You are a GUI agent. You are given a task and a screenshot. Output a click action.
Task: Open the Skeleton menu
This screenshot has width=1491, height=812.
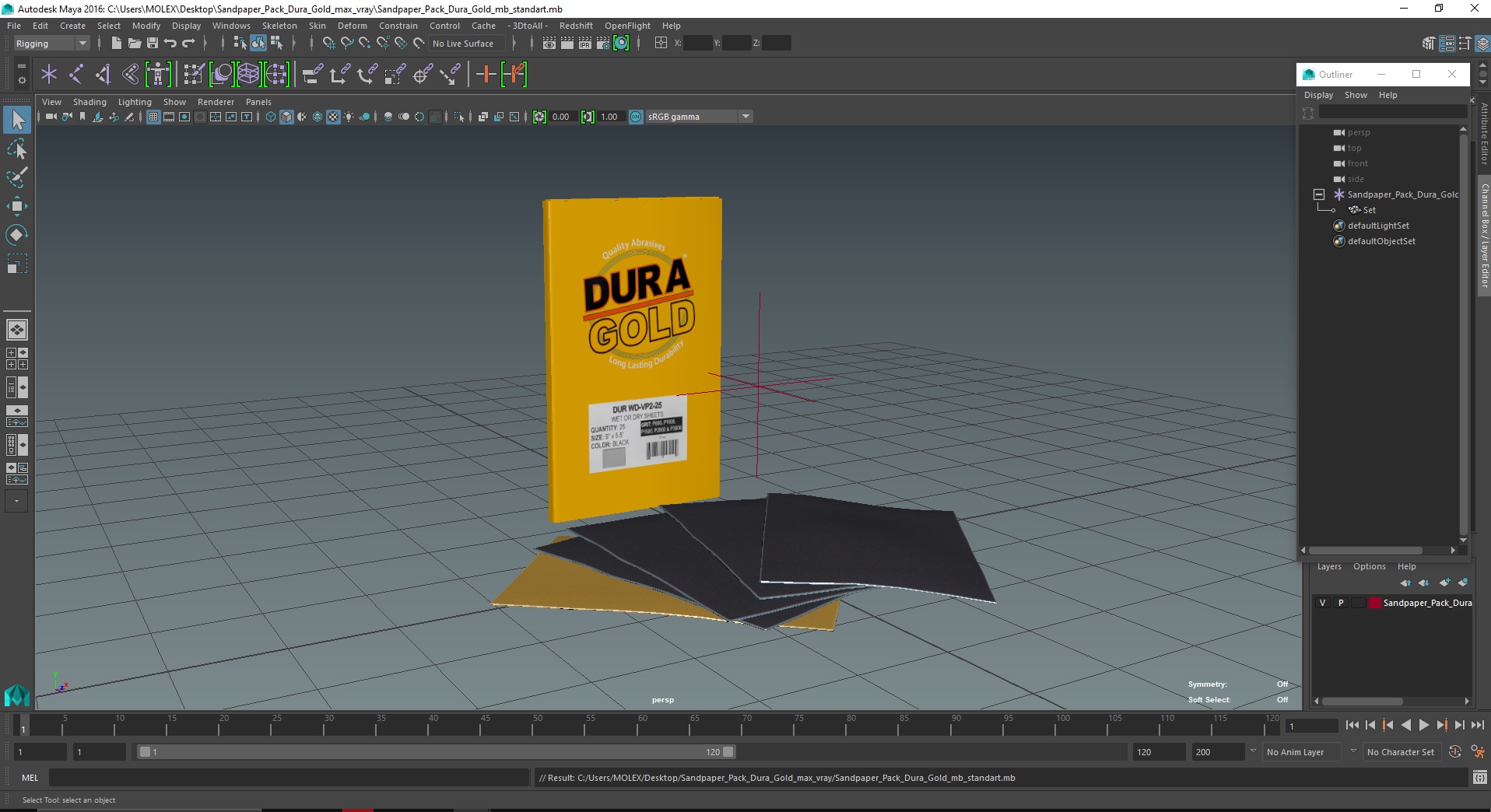click(279, 26)
